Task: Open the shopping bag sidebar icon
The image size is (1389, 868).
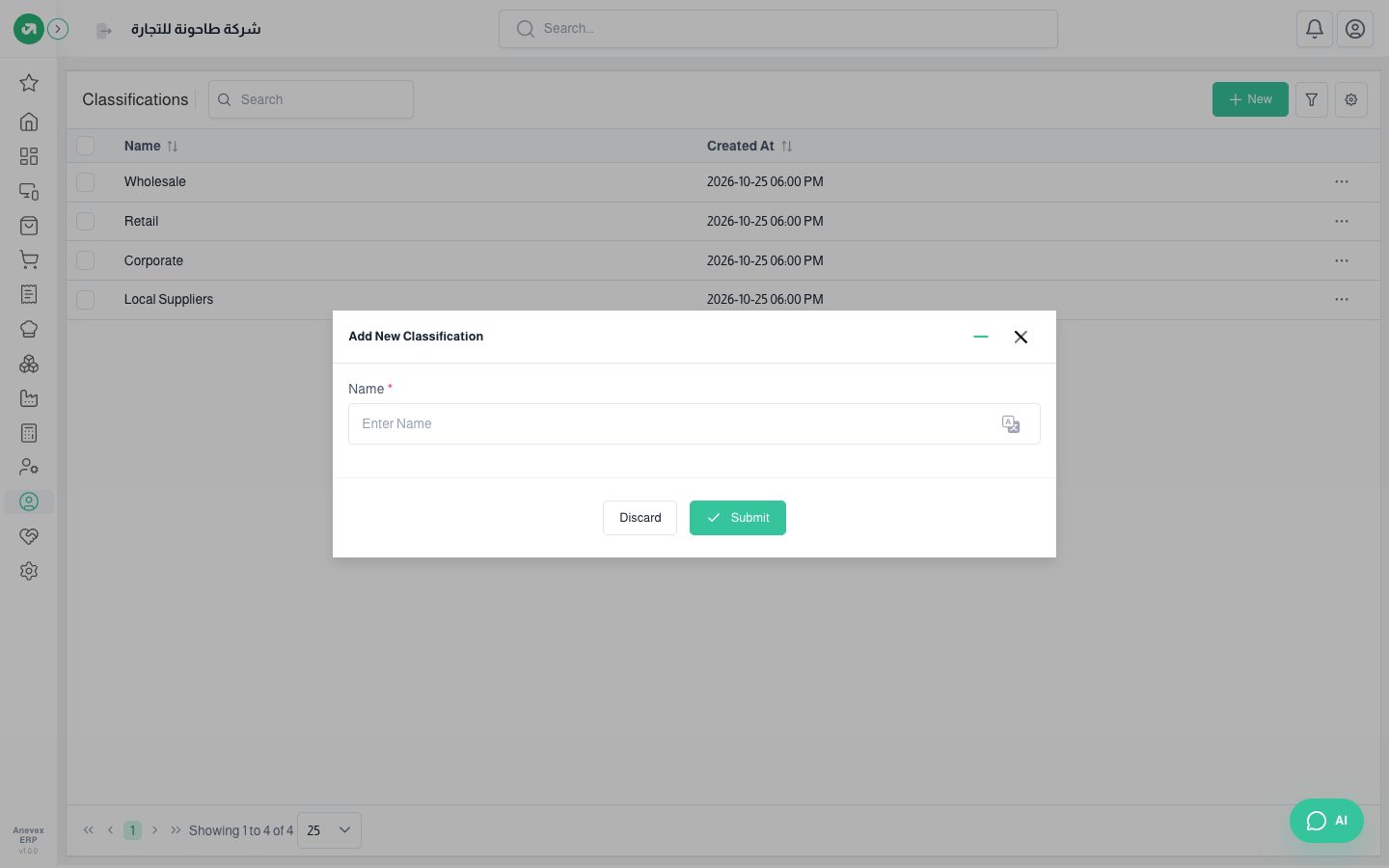Action: pyautogui.click(x=29, y=226)
